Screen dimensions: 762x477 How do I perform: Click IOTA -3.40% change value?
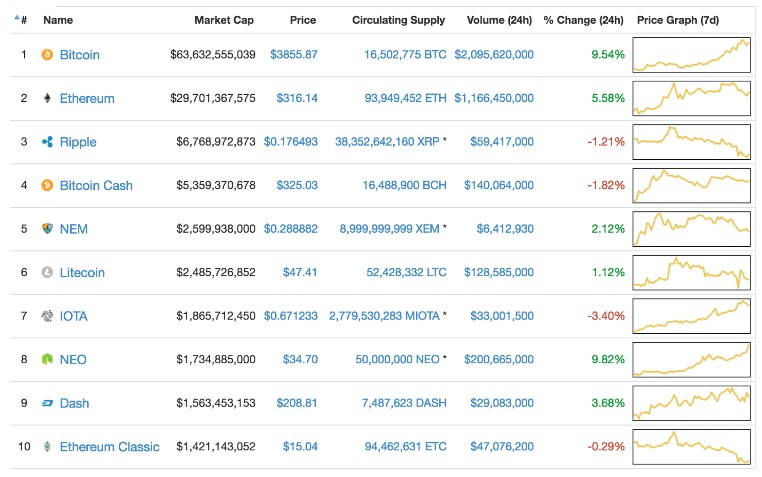tap(606, 316)
